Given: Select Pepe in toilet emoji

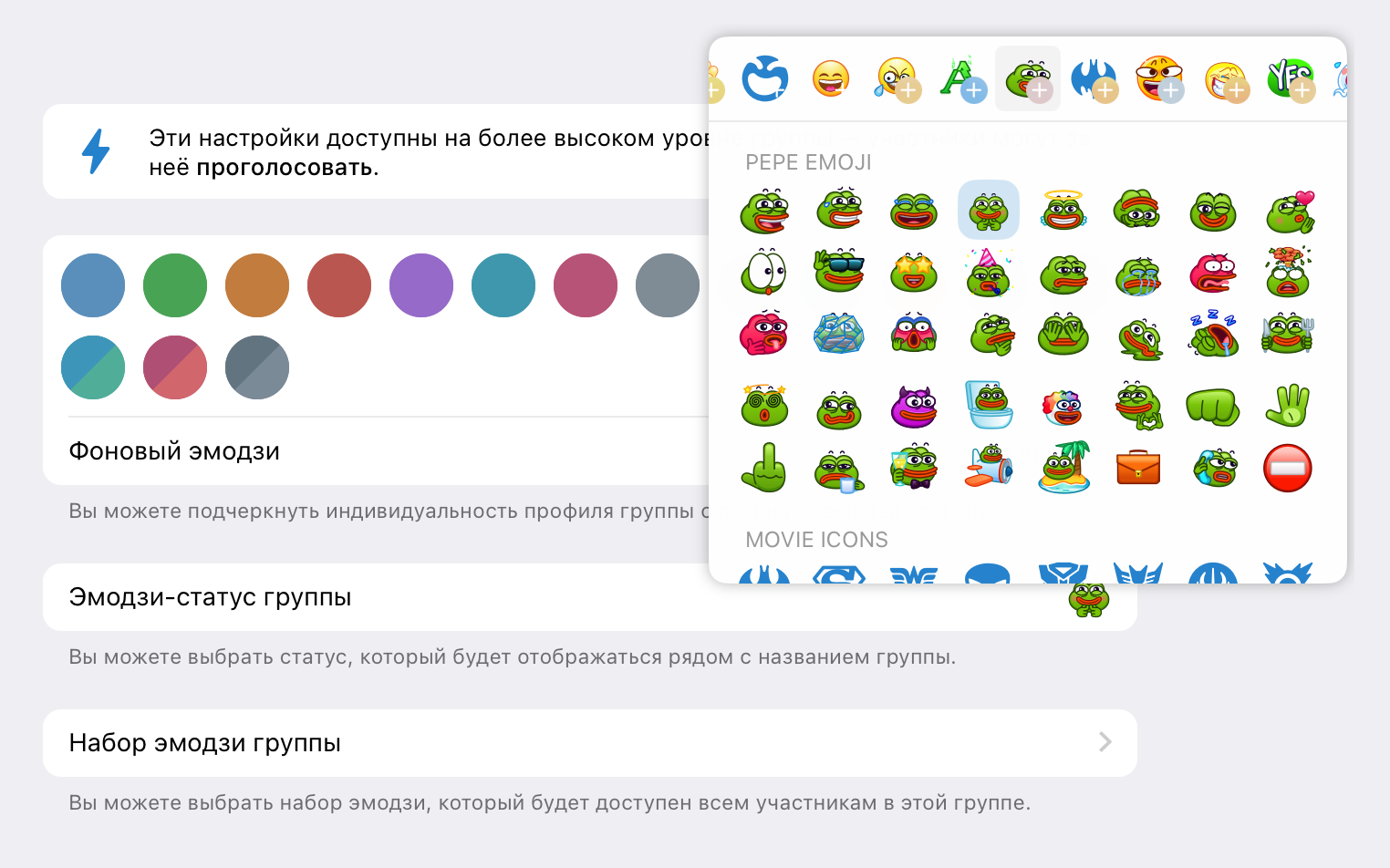Looking at the screenshot, I should tap(989, 405).
